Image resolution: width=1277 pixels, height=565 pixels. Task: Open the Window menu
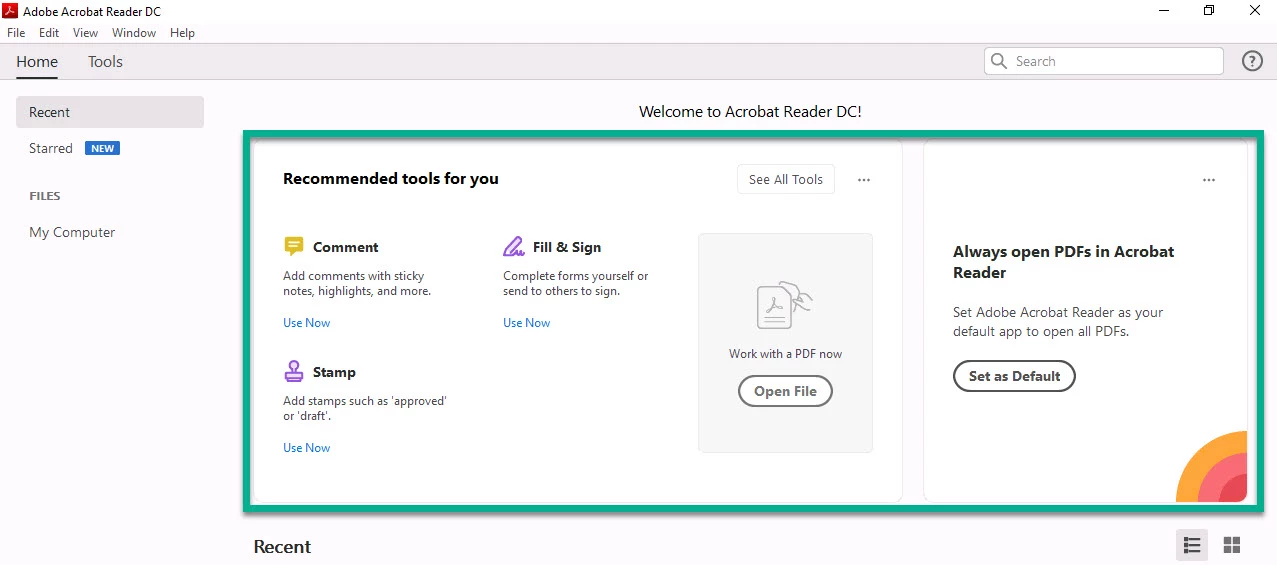[134, 33]
